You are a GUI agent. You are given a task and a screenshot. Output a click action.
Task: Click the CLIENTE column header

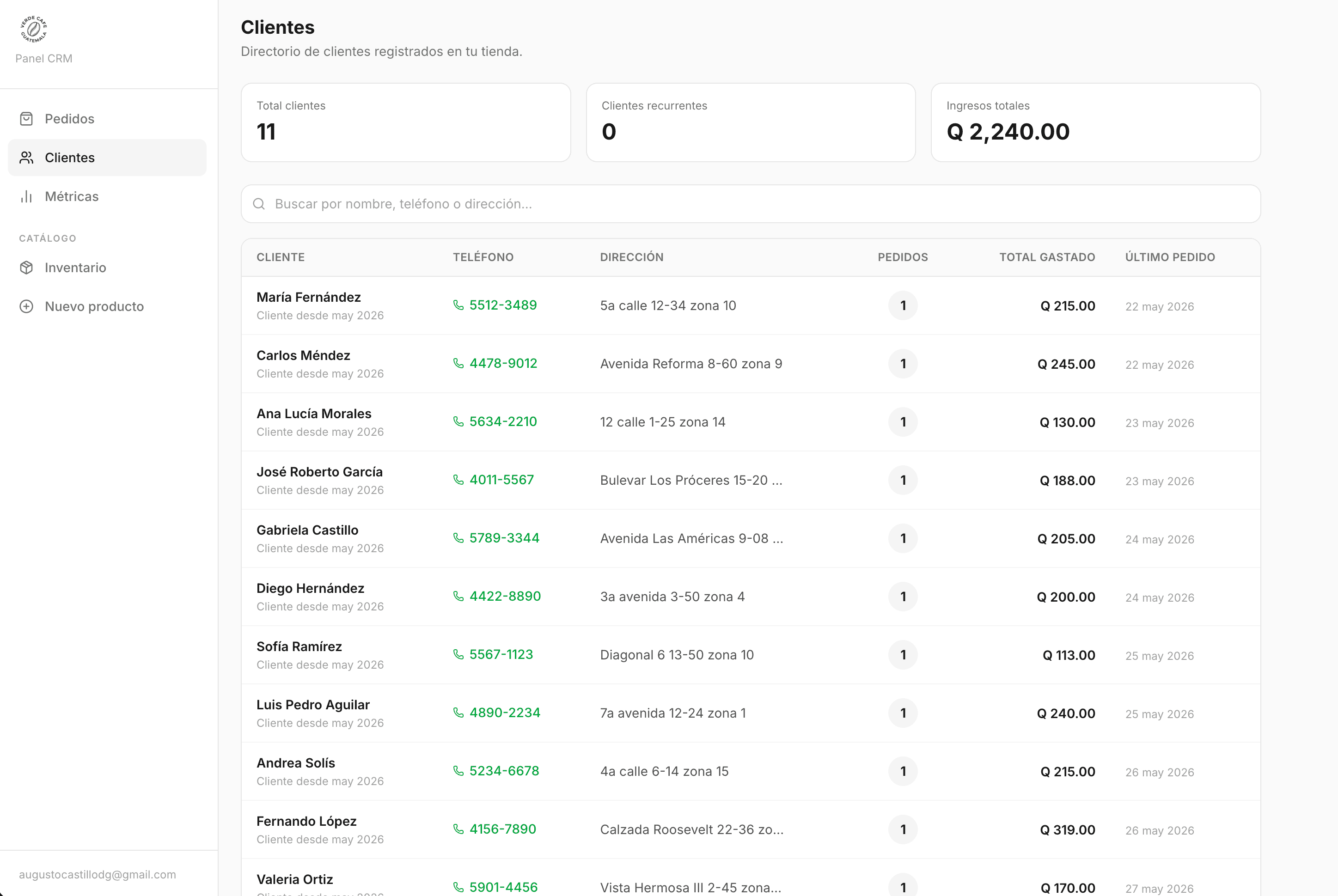tap(281, 257)
